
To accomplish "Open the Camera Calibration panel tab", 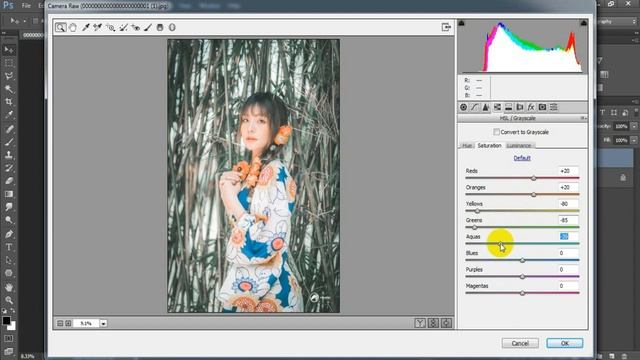I will [x=542, y=107].
